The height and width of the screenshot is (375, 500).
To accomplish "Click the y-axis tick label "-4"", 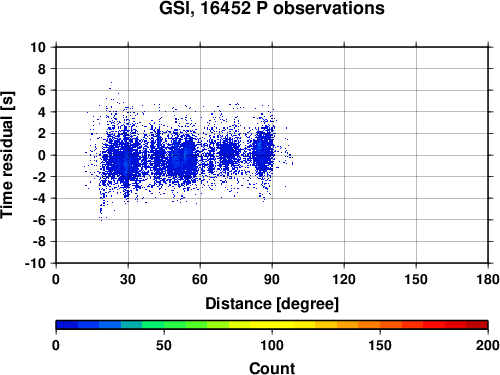I will pyautogui.click(x=39, y=198).
